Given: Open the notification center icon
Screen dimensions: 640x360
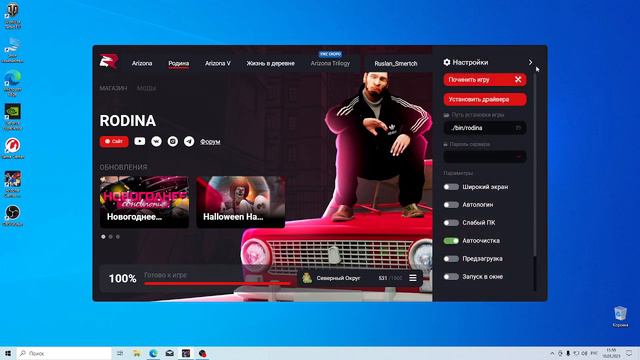Looking at the screenshot, I should [629, 353].
